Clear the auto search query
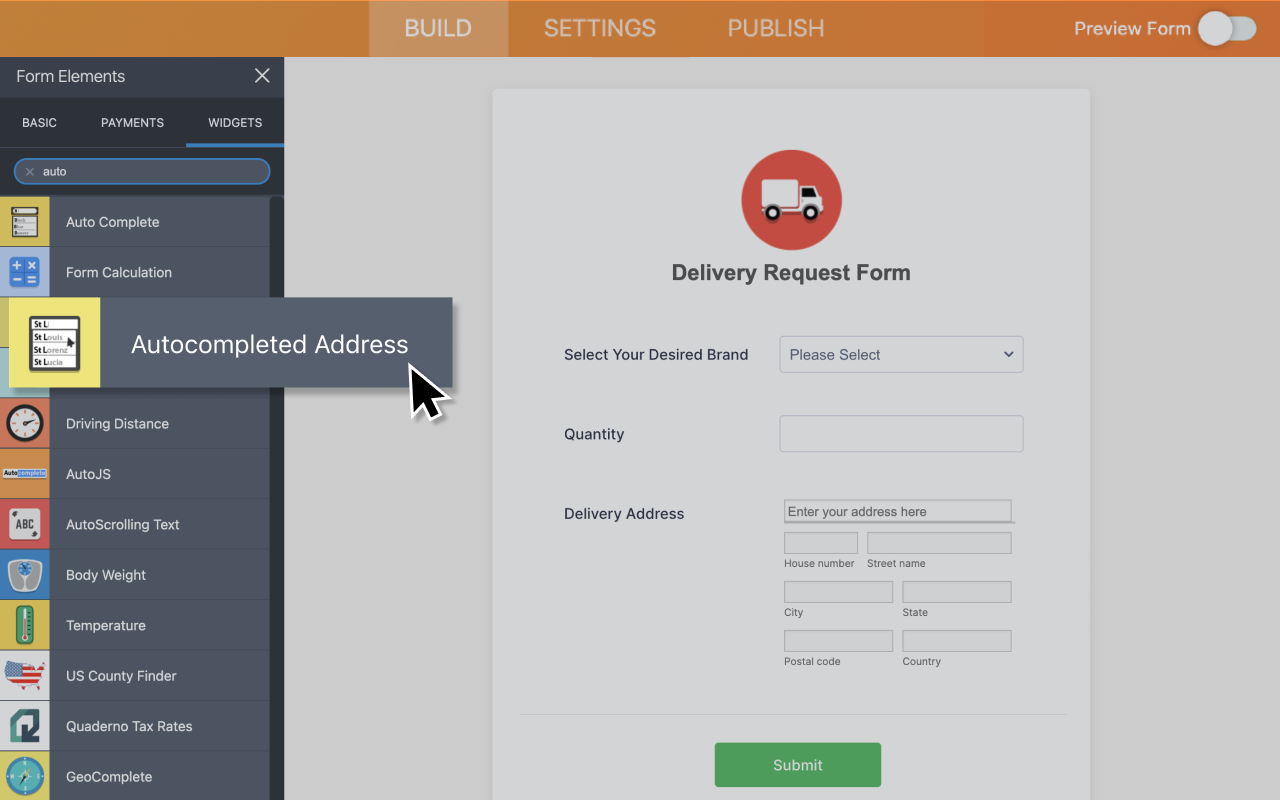Image resolution: width=1280 pixels, height=800 pixels. click(x=30, y=171)
